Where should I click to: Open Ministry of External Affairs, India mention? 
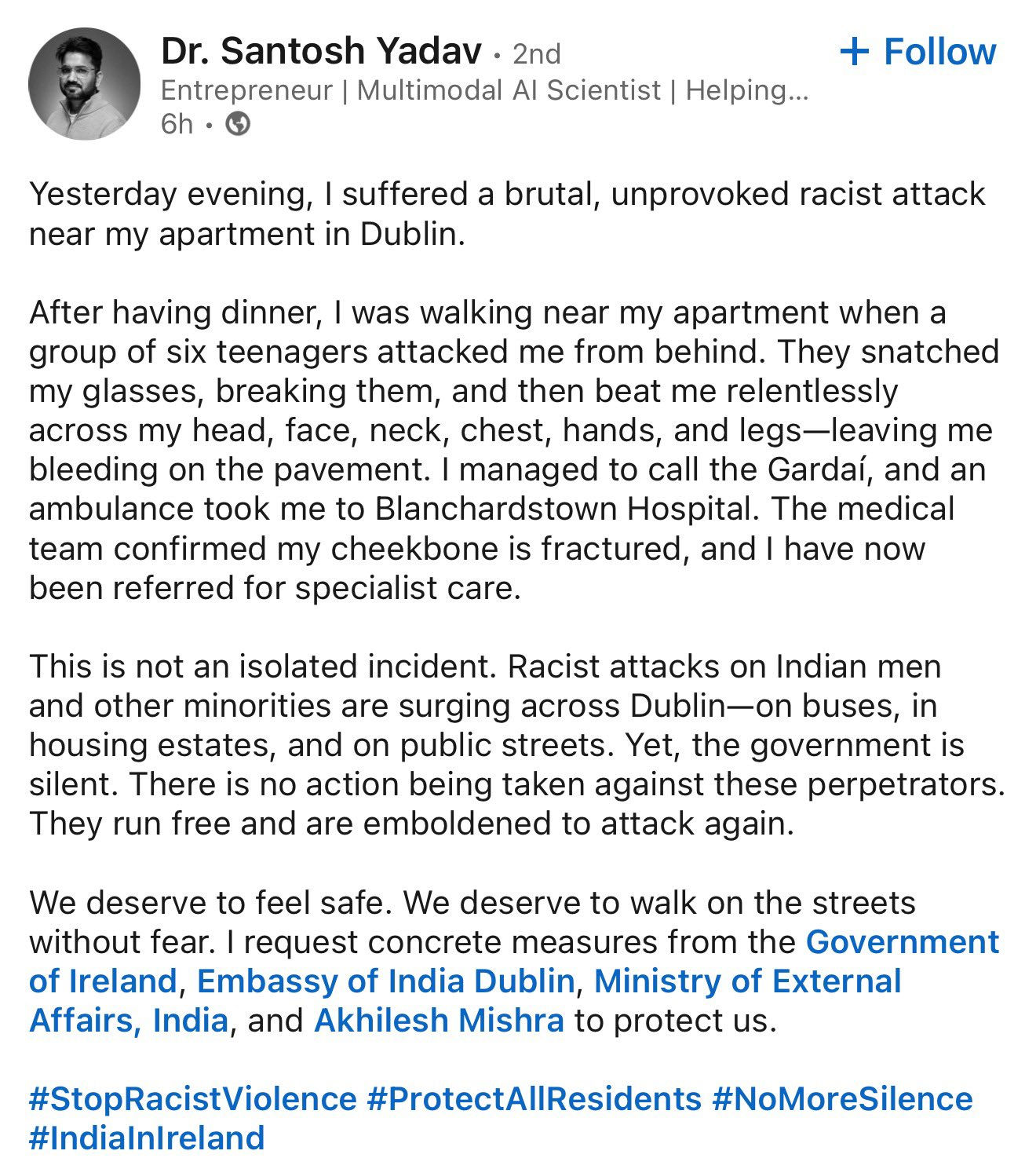click(x=747, y=981)
